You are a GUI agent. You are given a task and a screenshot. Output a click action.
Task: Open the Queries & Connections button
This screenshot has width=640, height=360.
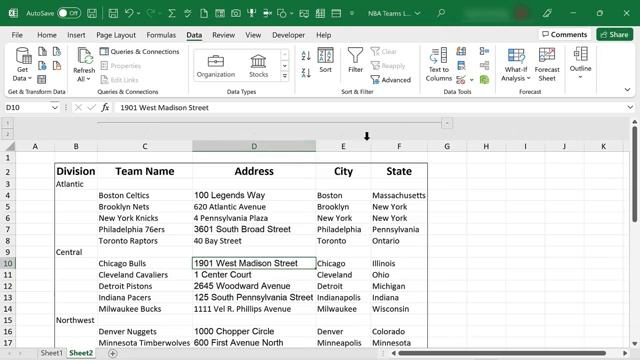(140, 51)
